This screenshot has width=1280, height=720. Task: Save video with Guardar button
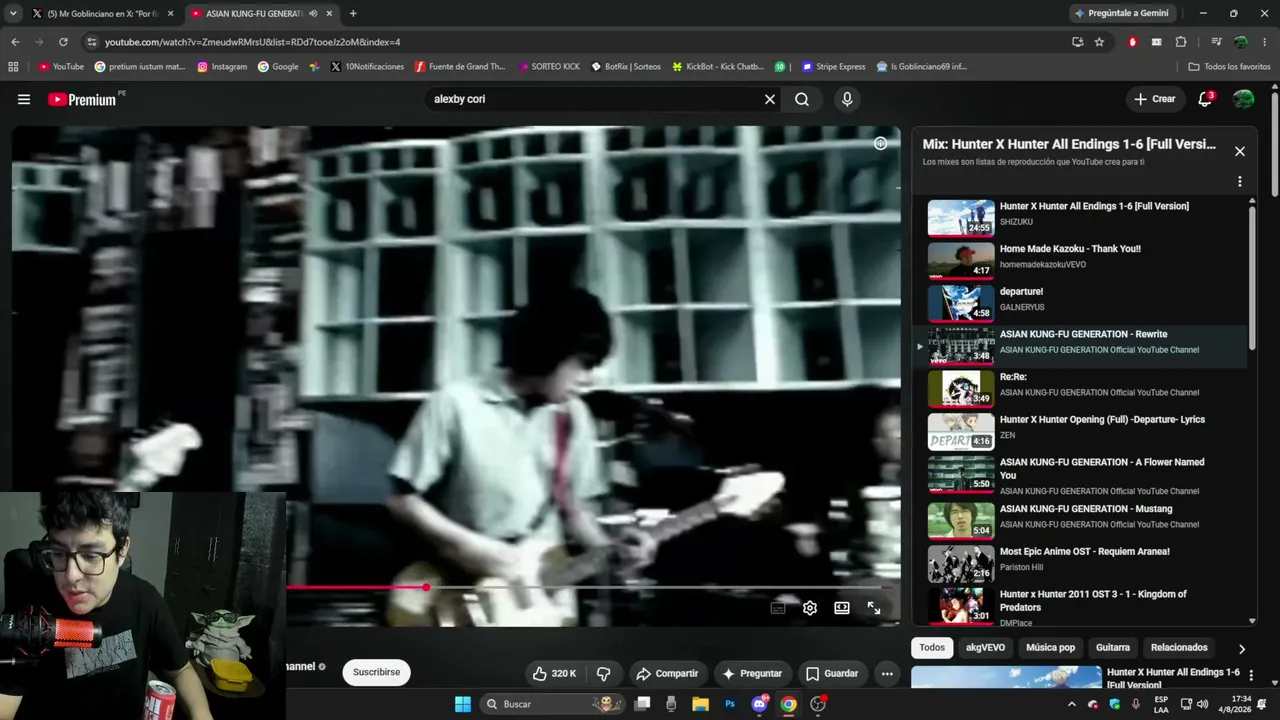pos(832,673)
